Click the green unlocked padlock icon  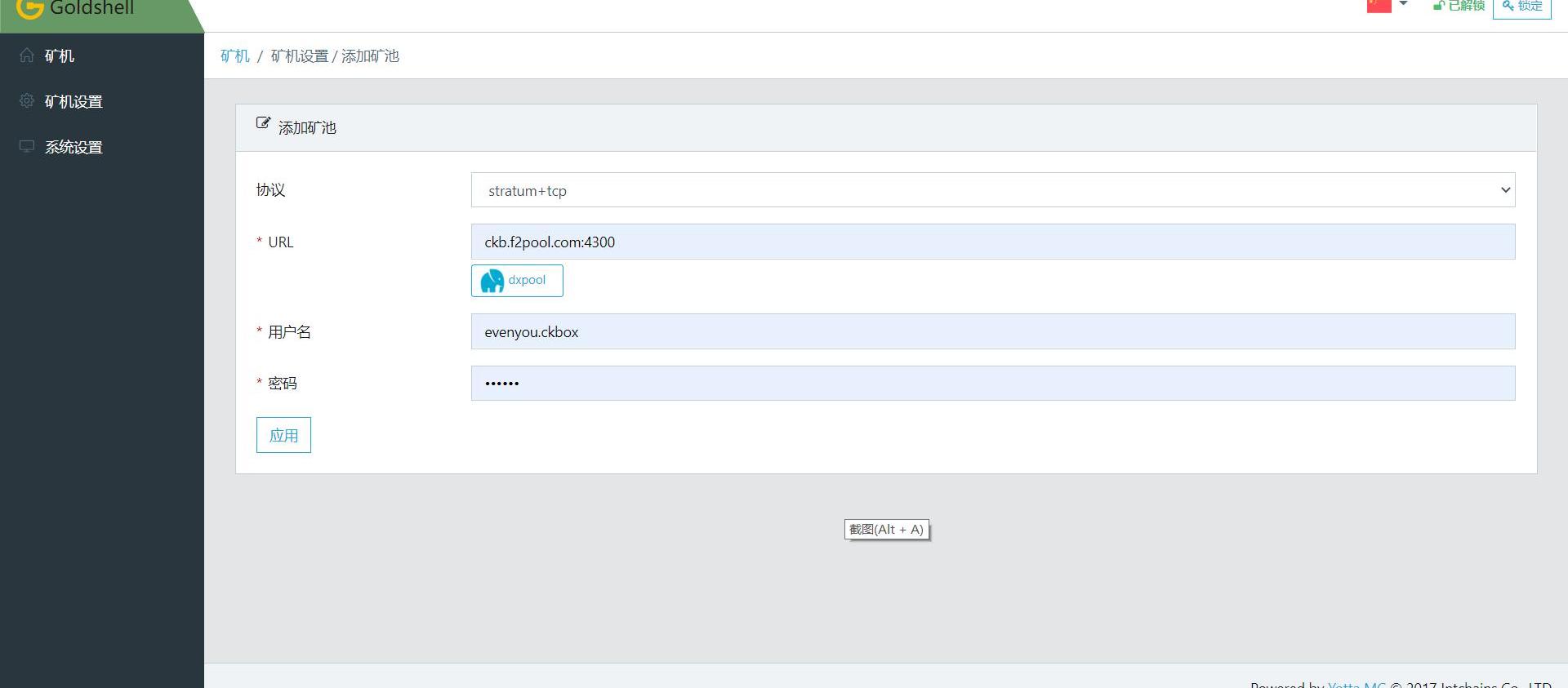pyautogui.click(x=1439, y=6)
